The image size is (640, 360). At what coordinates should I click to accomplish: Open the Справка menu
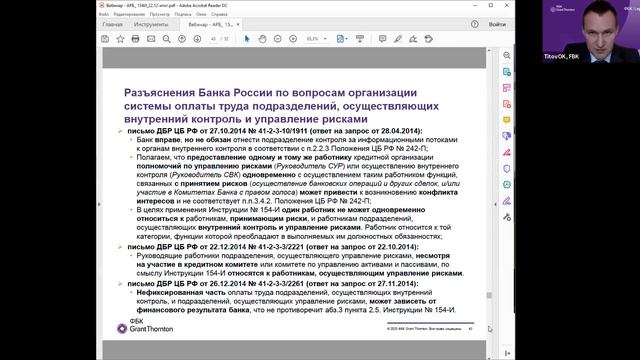[x=219, y=14]
